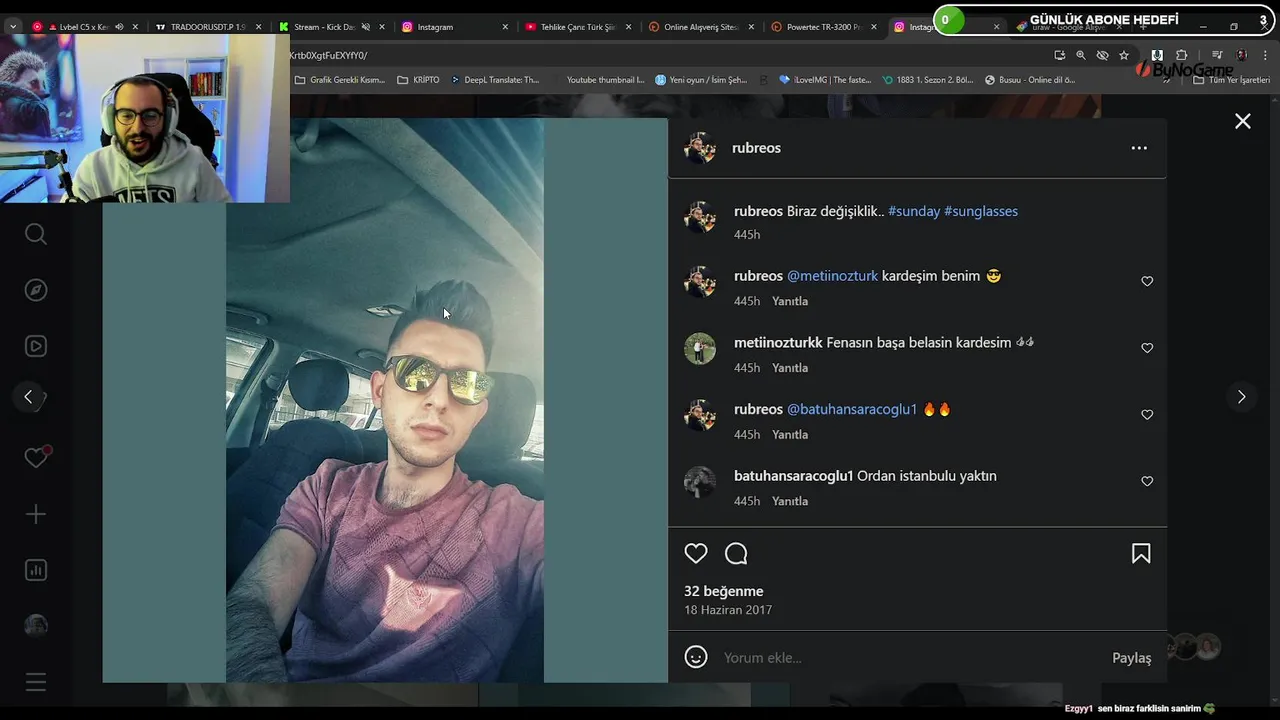Open the Extensions puzzle menu
Viewport: 1280px width, 720px height.
[x=1181, y=56]
